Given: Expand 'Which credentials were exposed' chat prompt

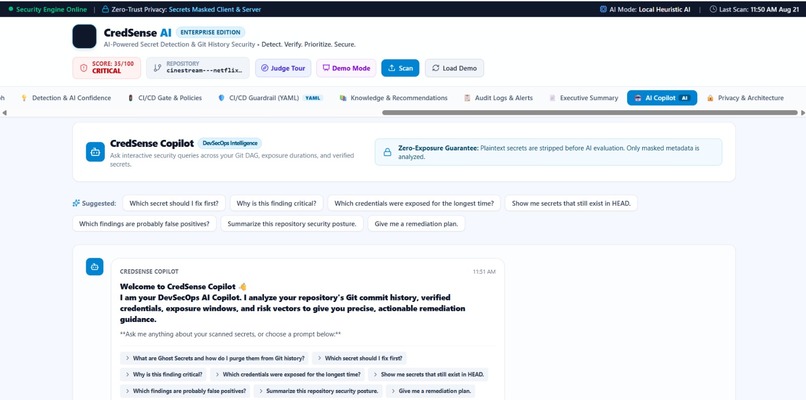Looking at the screenshot, I should (287, 374).
